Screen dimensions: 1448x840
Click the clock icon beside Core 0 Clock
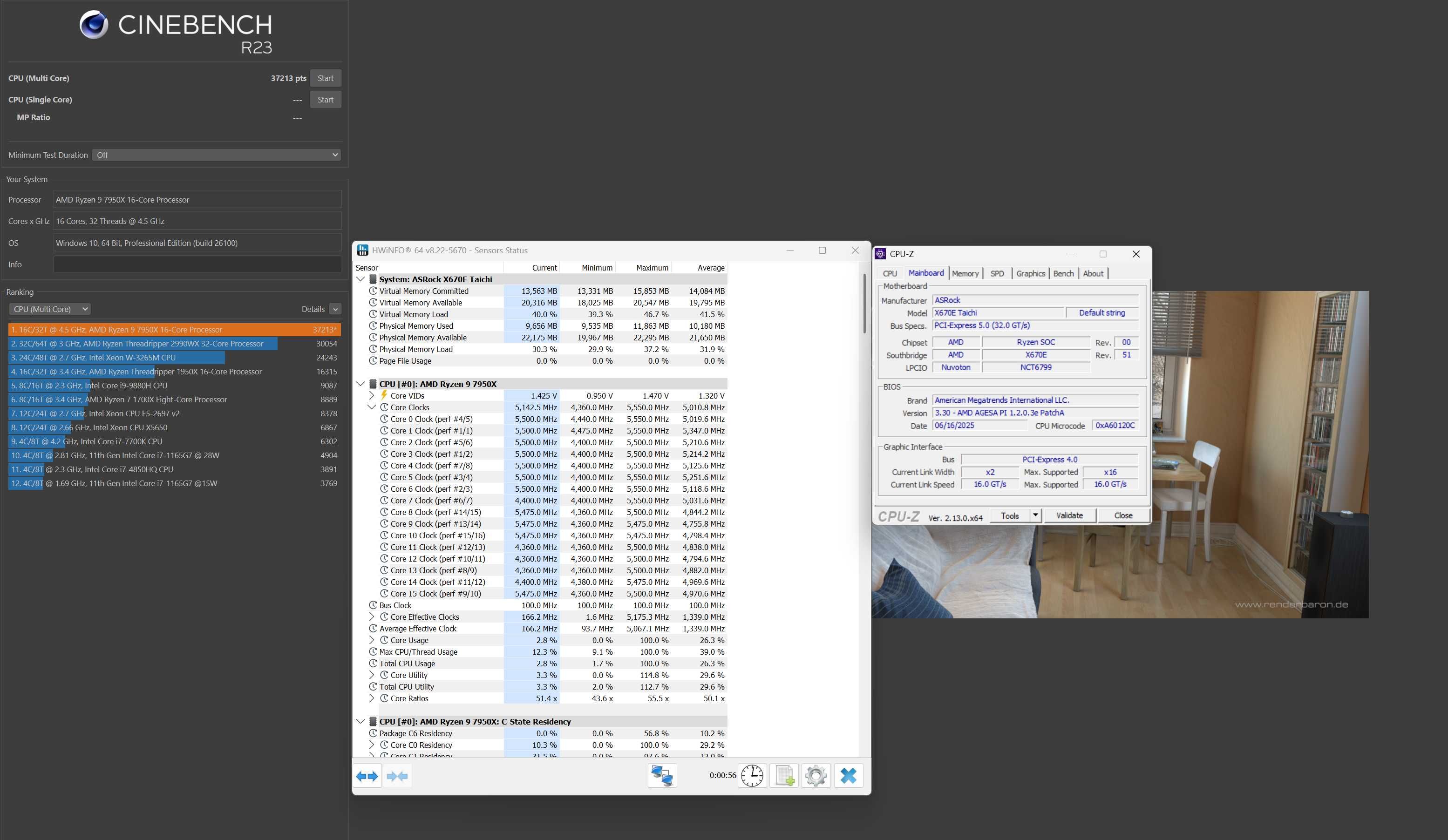[x=384, y=419]
